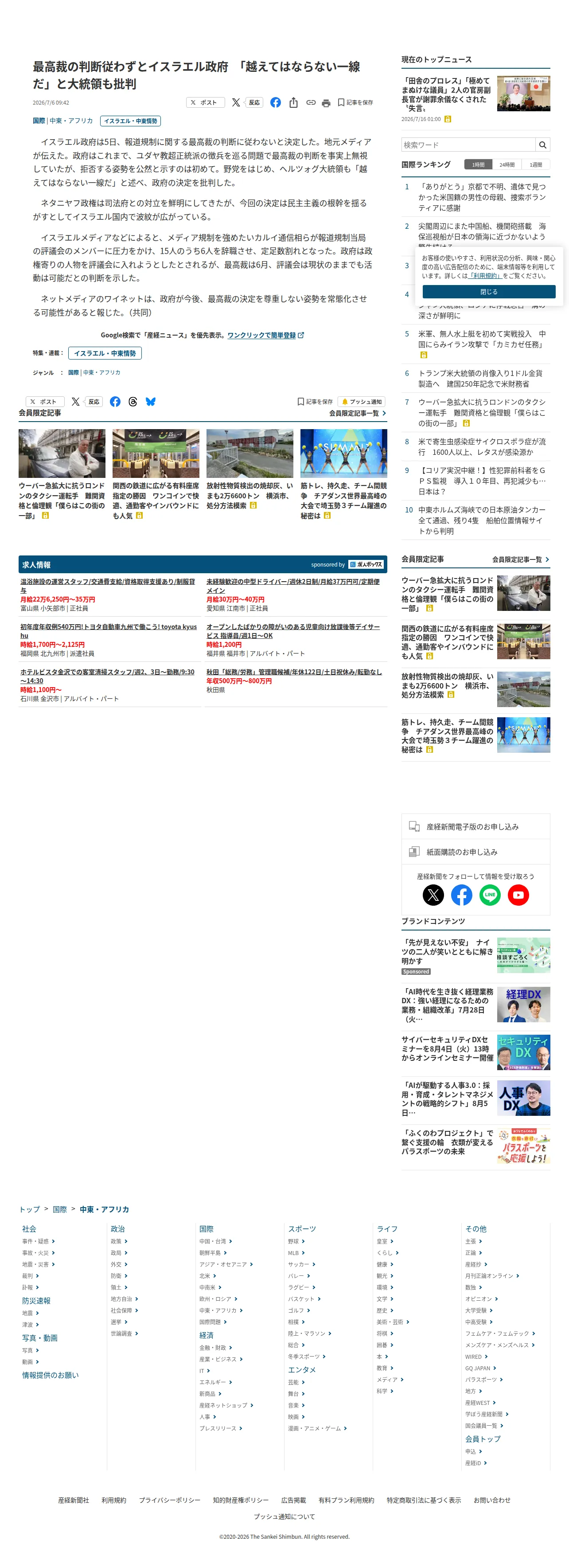Image resolution: width=569 pixels, height=1568 pixels.
Task: Open the cheer dance thumbnail in the member article cards row
Action: [344, 454]
